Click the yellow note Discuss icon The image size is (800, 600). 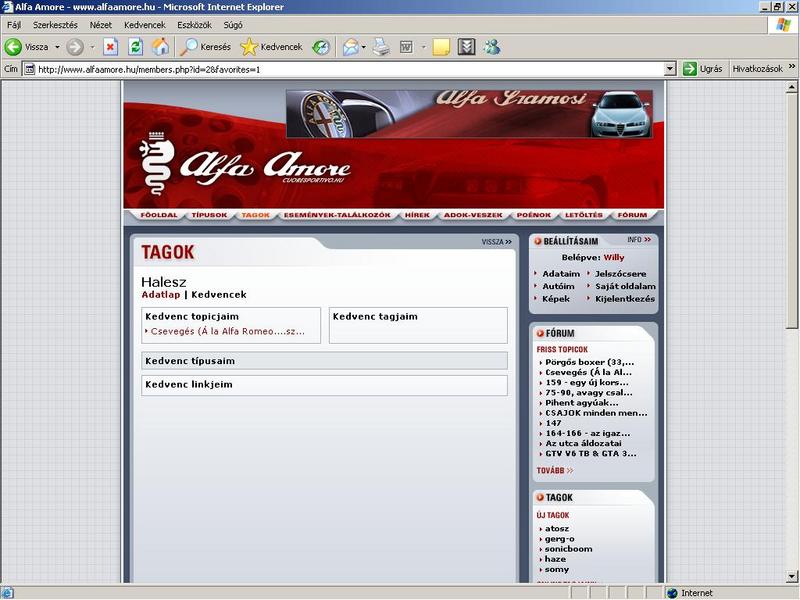click(441, 47)
